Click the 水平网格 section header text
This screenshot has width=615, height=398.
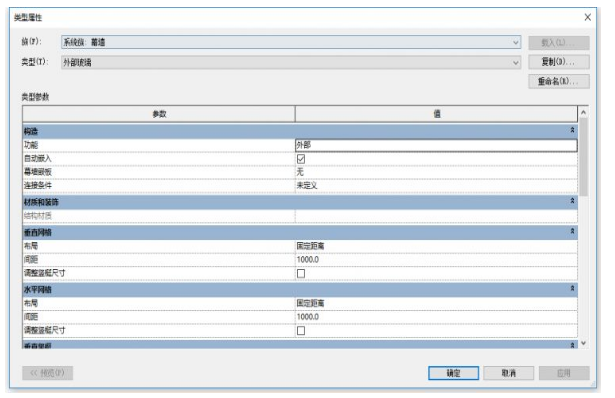tap(38, 290)
